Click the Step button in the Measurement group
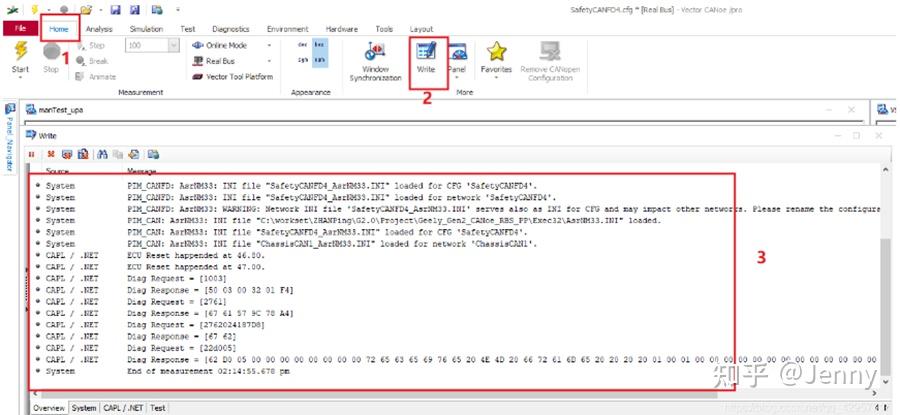The image size is (900, 415). click(90, 45)
